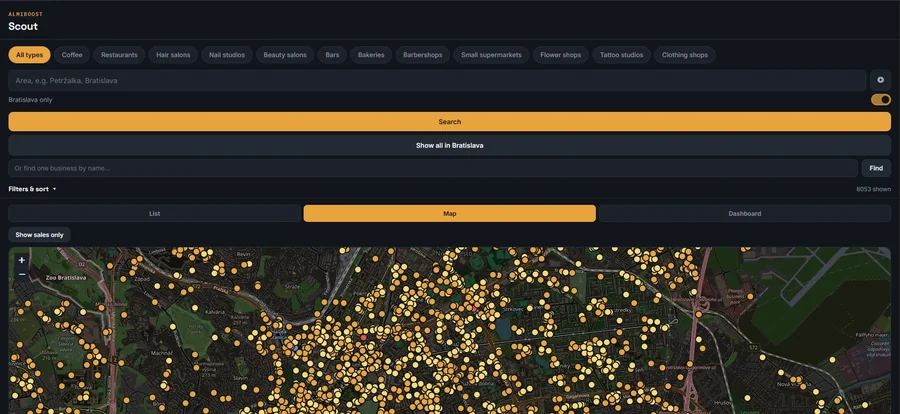900x414 pixels.
Task: Choose the Tattoo studios chip
Action: 622,55
